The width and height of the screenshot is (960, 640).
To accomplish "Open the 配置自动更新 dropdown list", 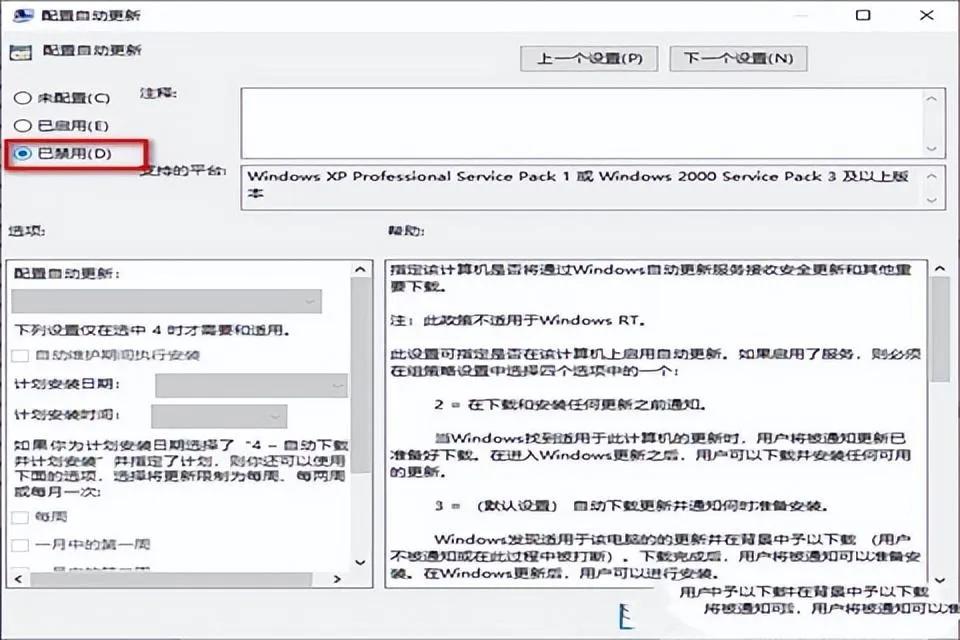I will (166, 301).
